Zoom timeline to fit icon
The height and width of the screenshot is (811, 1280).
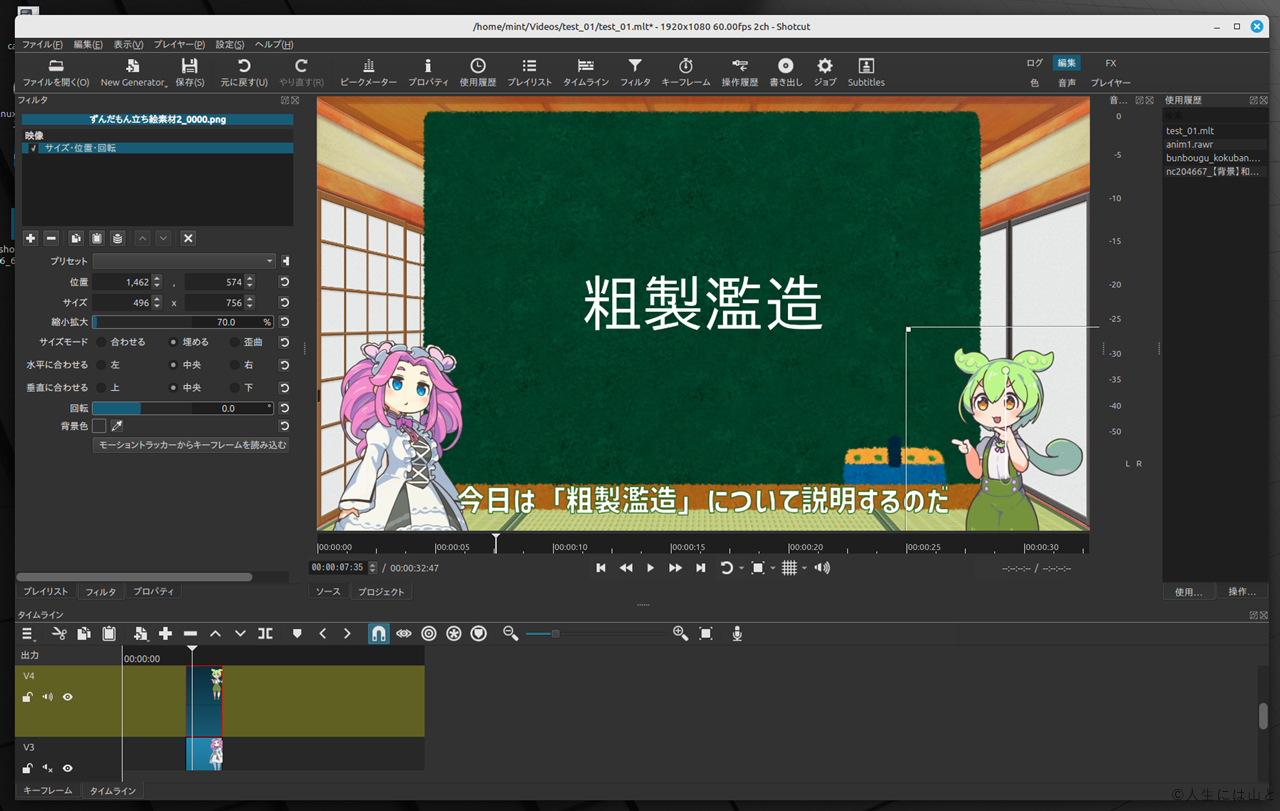[x=706, y=633]
